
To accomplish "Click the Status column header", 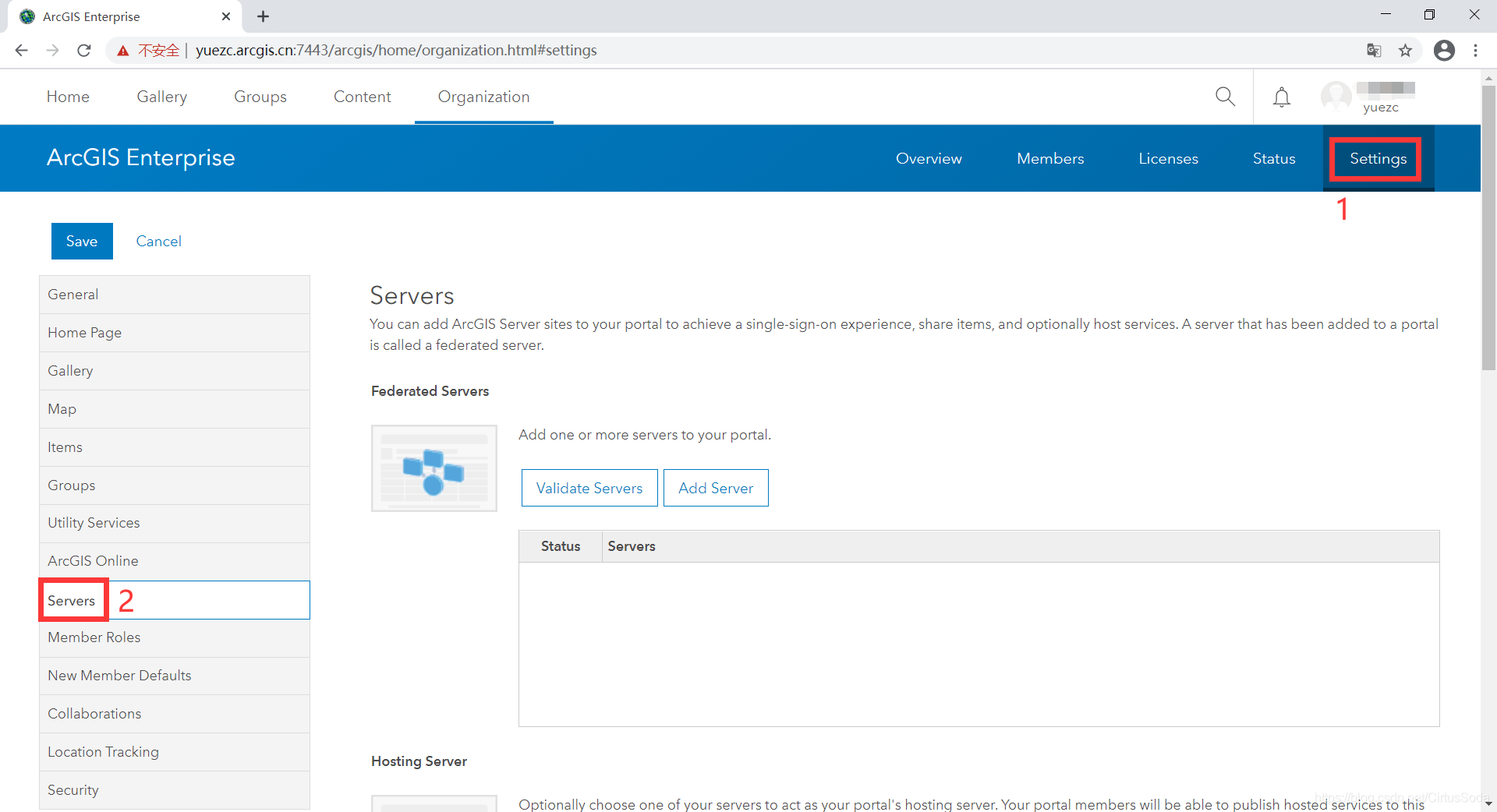I will coord(561,546).
